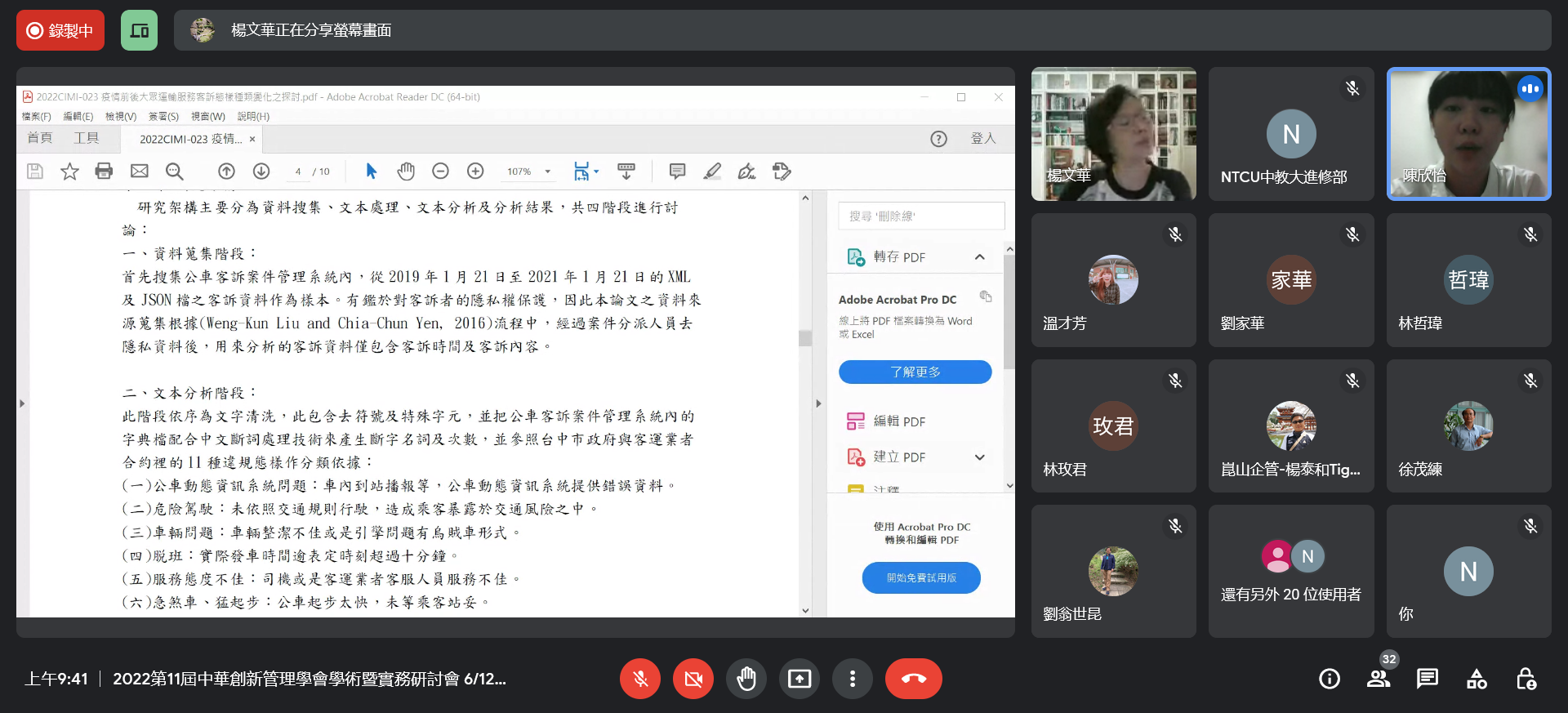Open the 檢視(V) menu
1568x713 pixels.
(121, 117)
